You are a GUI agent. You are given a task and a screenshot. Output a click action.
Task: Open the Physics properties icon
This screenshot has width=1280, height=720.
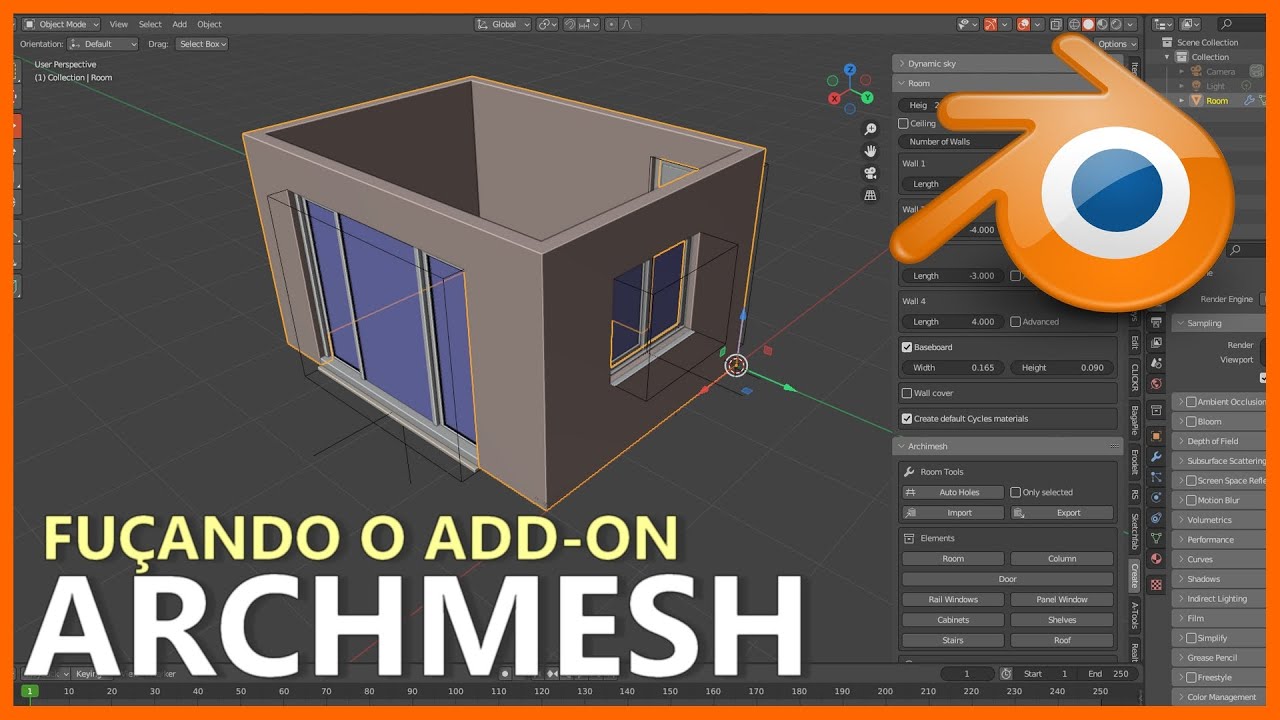click(x=1156, y=497)
